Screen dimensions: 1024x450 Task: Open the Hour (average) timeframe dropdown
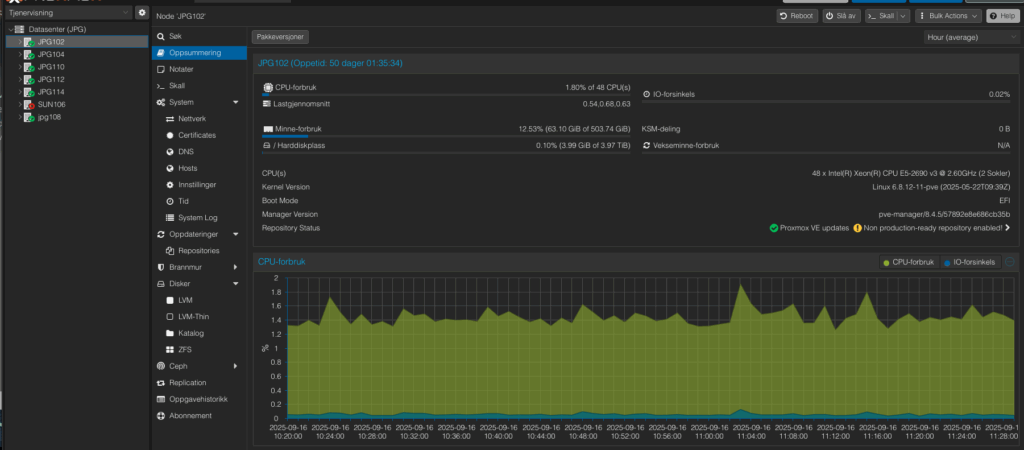coord(971,37)
